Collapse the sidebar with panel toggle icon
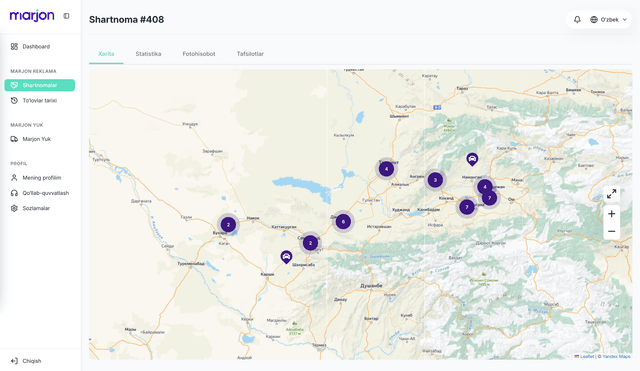 click(66, 16)
